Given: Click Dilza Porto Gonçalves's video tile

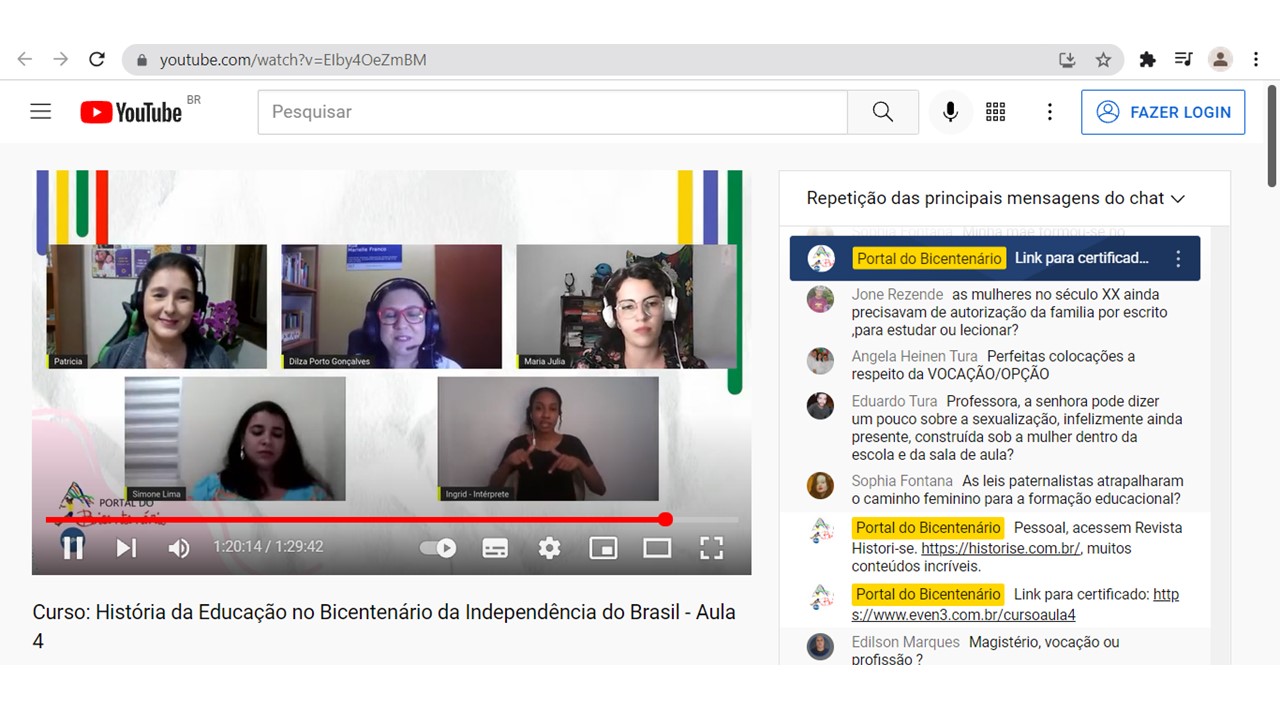Looking at the screenshot, I should 391,306.
